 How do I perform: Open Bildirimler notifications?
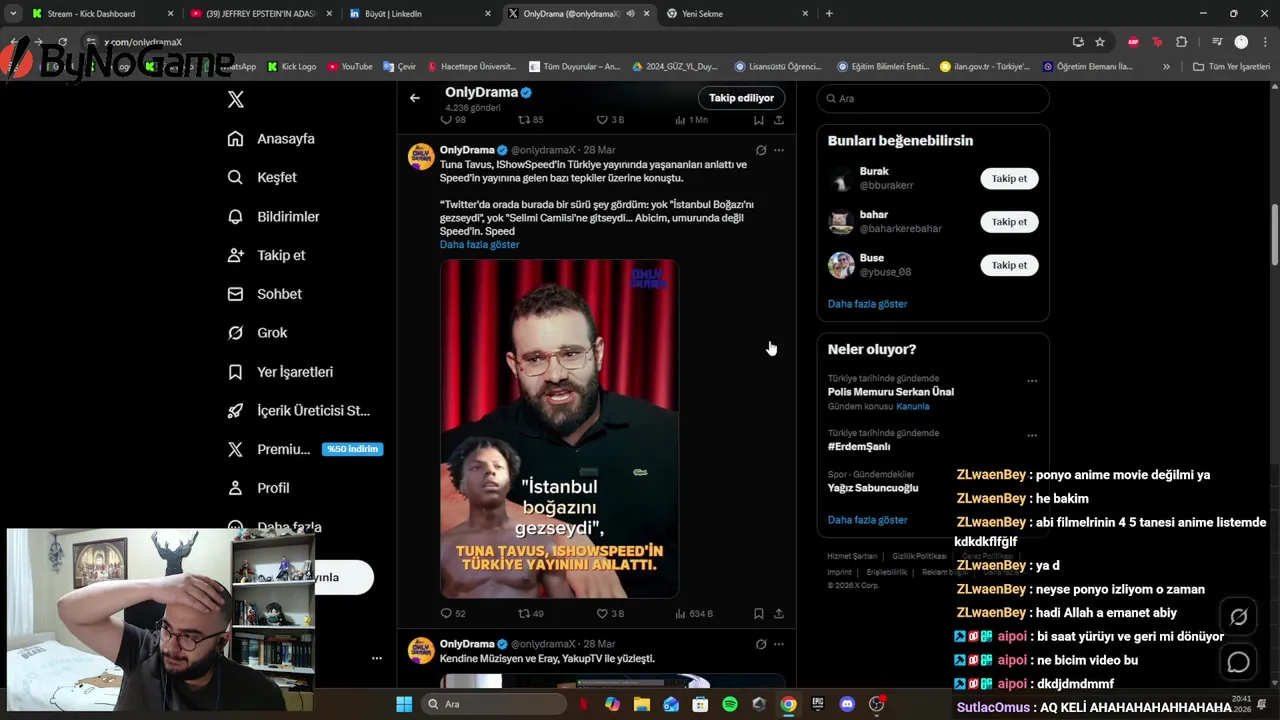[273, 216]
